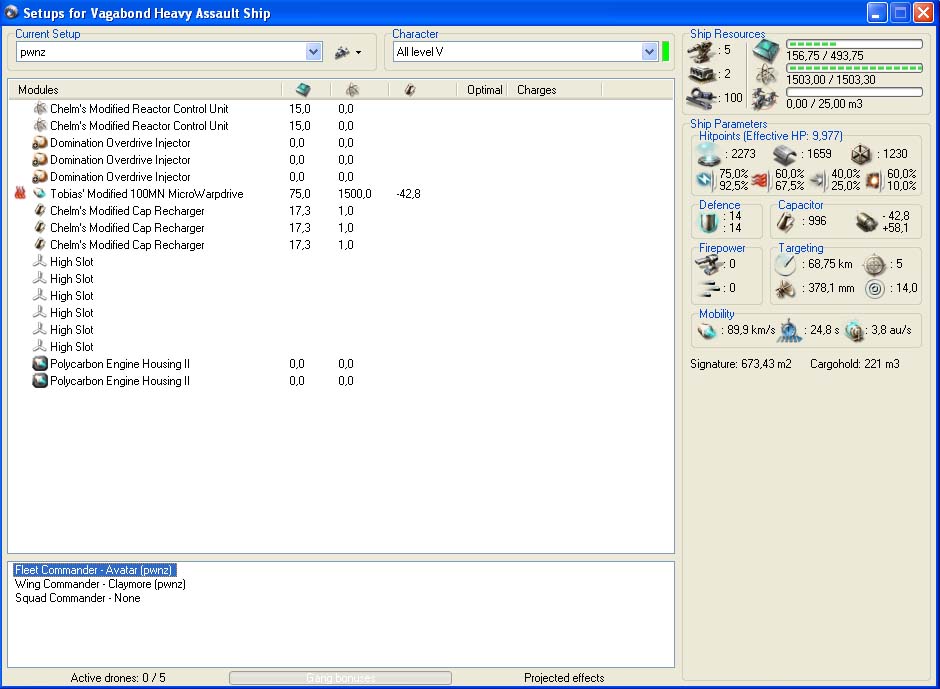
Task: Click the turret hardpoints icon
Action: coord(700,52)
